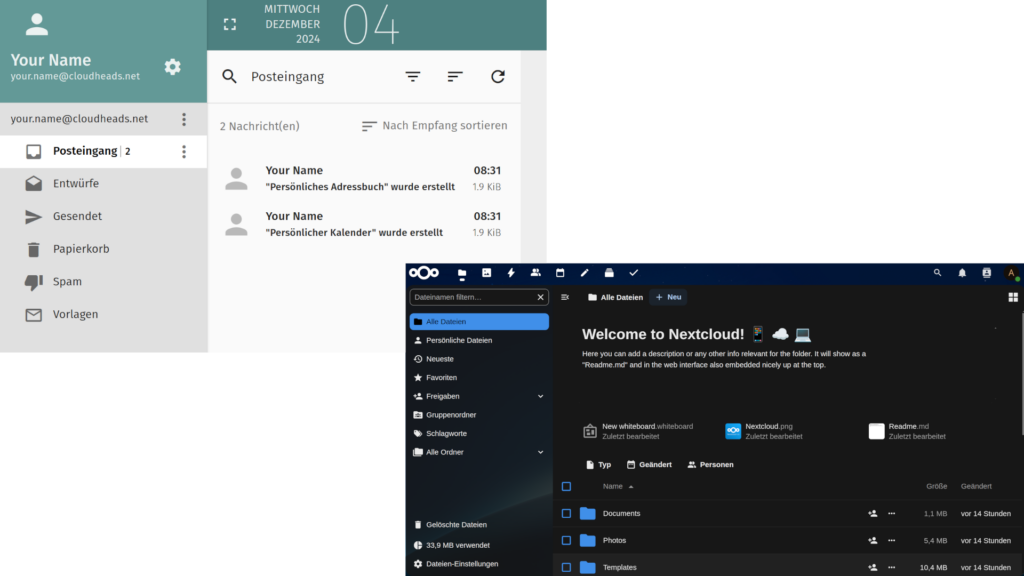Open the Files app in Nextcloud top bar
This screenshot has height=576, width=1024.
pyautogui.click(x=462, y=273)
